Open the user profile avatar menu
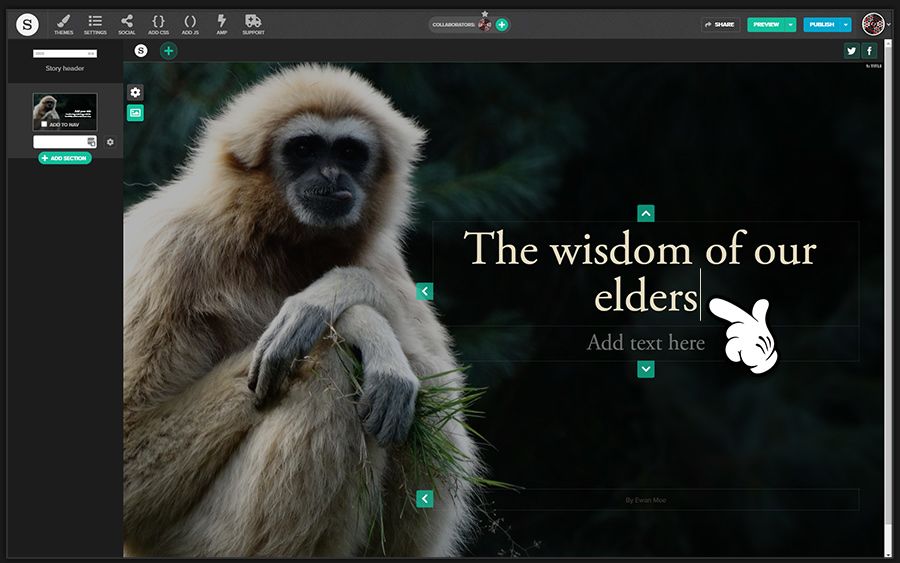The width and height of the screenshot is (900, 563). point(873,24)
